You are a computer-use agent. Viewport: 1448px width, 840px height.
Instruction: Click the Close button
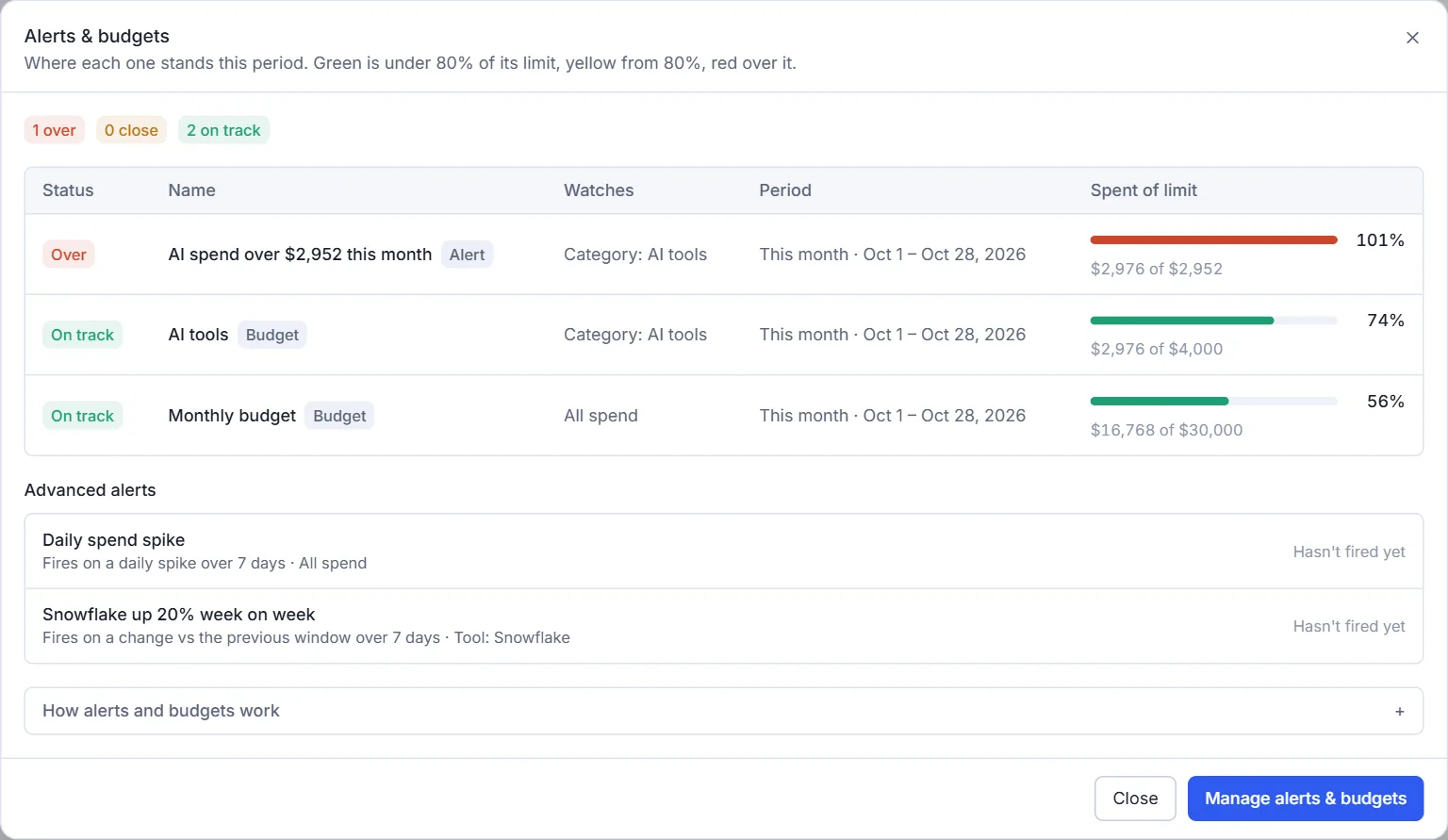(x=1135, y=799)
